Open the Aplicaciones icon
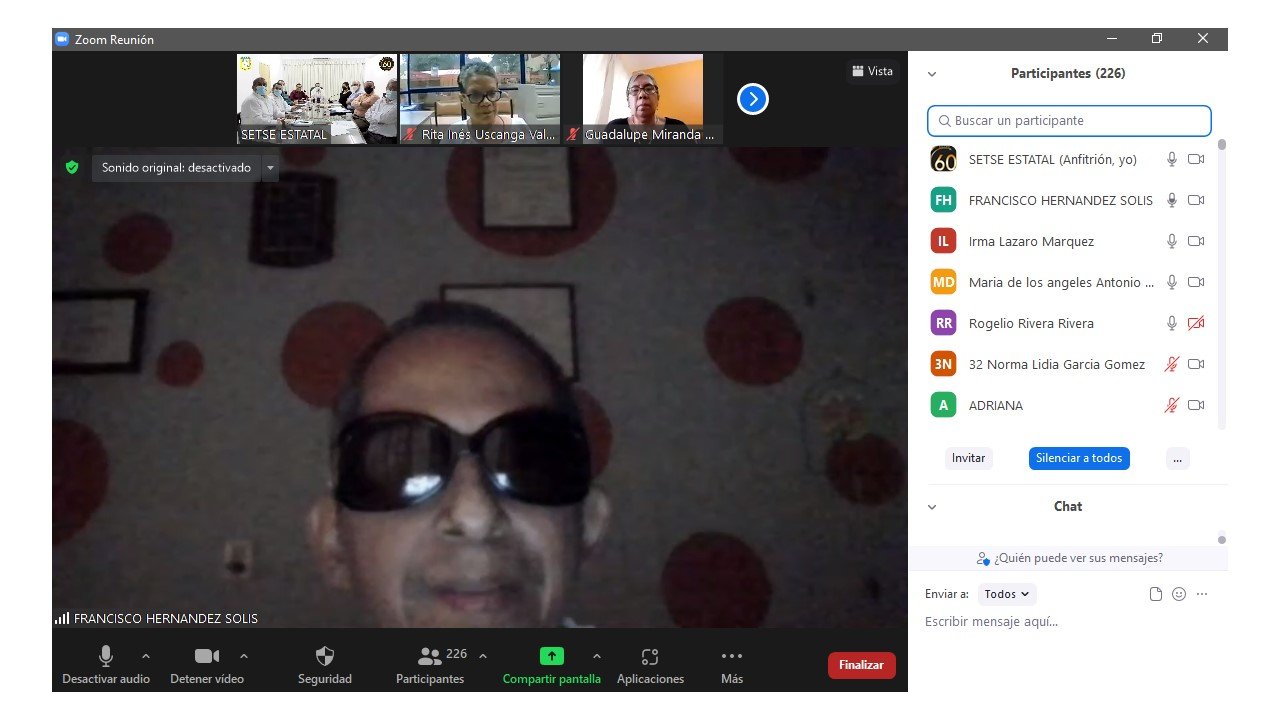The height and width of the screenshot is (720, 1280). tap(650, 656)
